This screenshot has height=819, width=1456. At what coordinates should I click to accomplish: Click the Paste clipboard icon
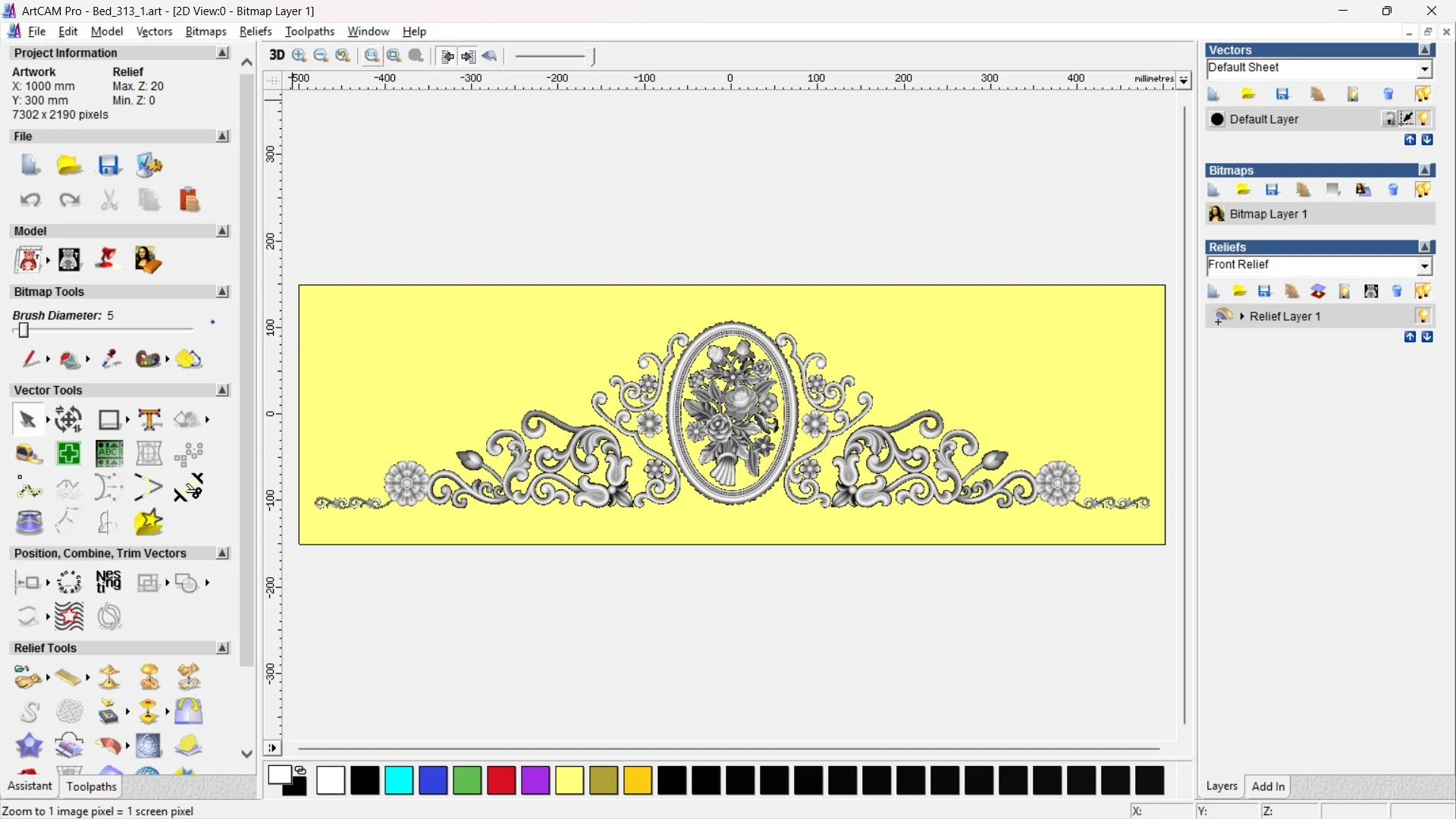pos(189,200)
